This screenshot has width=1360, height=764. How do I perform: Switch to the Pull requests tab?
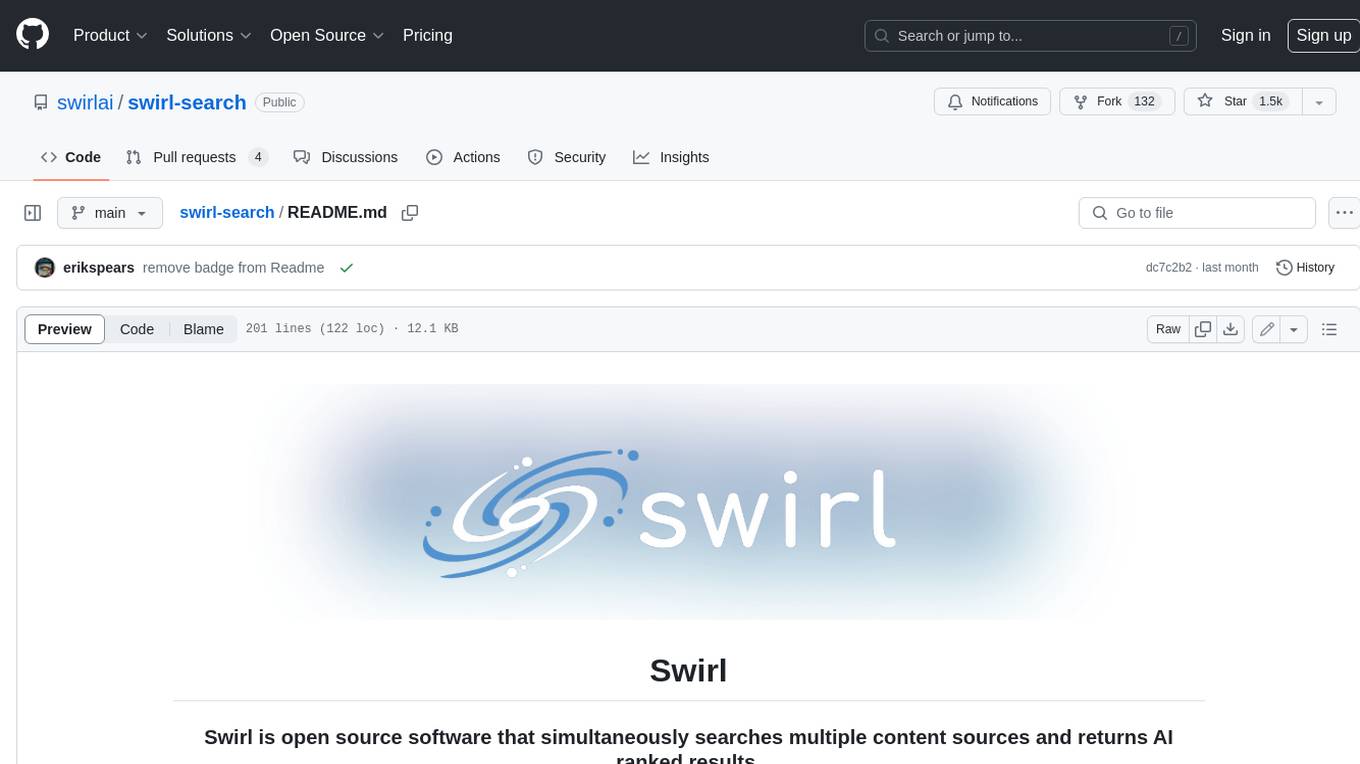(197, 157)
